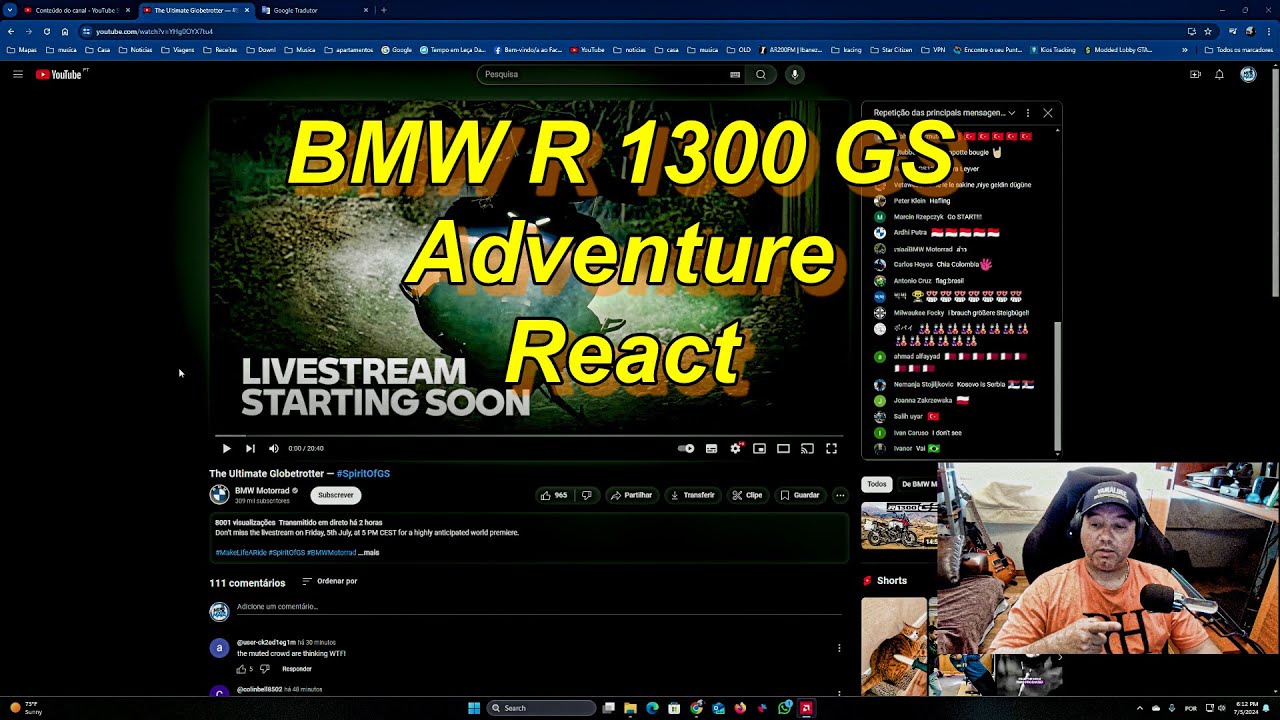Switch to Conteúdo do canal tab
The width and height of the screenshot is (1280, 720).
[76, 10]
